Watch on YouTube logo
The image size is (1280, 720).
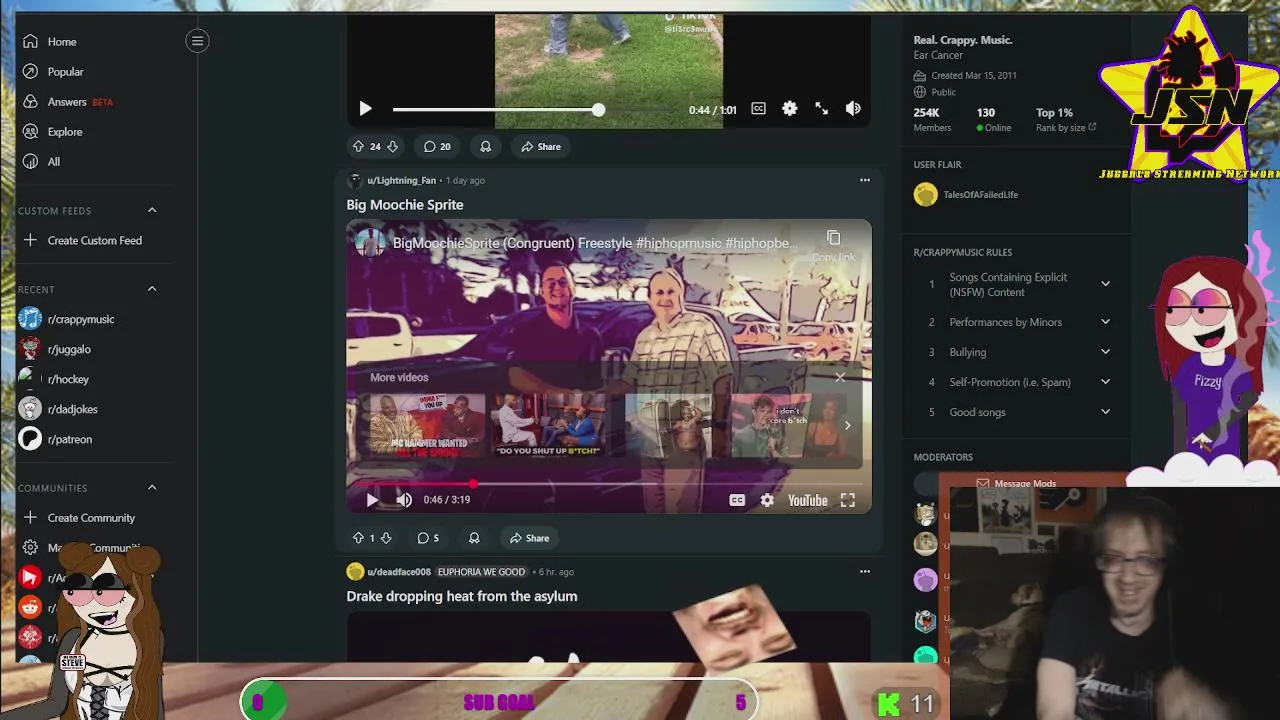point(807,500)
